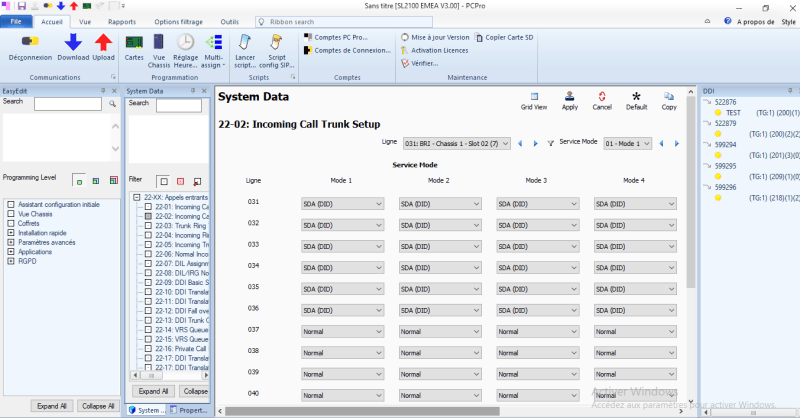Check box for 22-01: Incoming Call
Screen dimensions: 800x418
pyautogui.click(x=148, y=207)
